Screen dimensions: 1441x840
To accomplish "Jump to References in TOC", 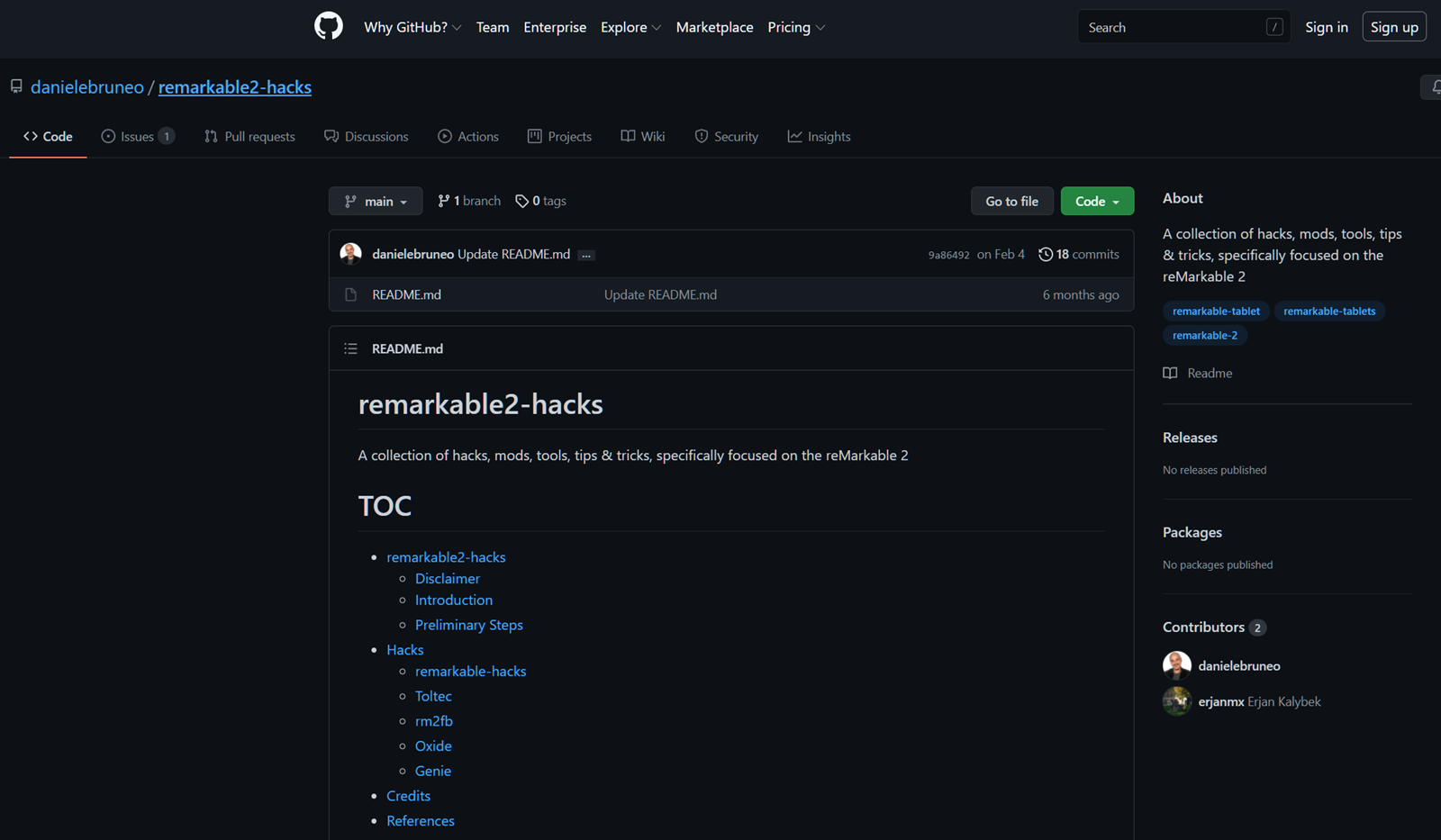I will point(421,820).
